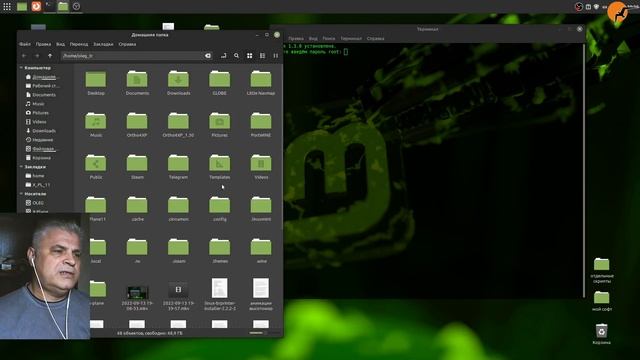Open the мой софт desktop folder
640x360 pixels.
point(602,298)
